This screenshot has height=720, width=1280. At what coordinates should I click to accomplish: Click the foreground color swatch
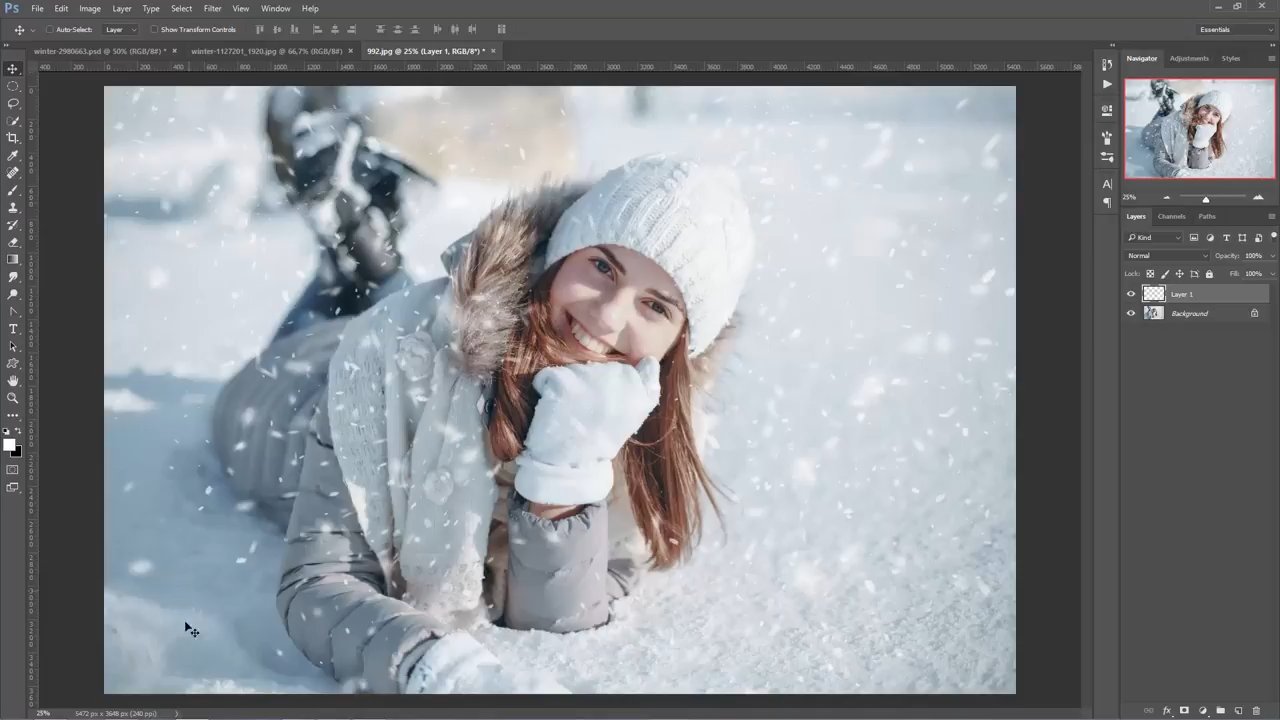coord(9,445)
